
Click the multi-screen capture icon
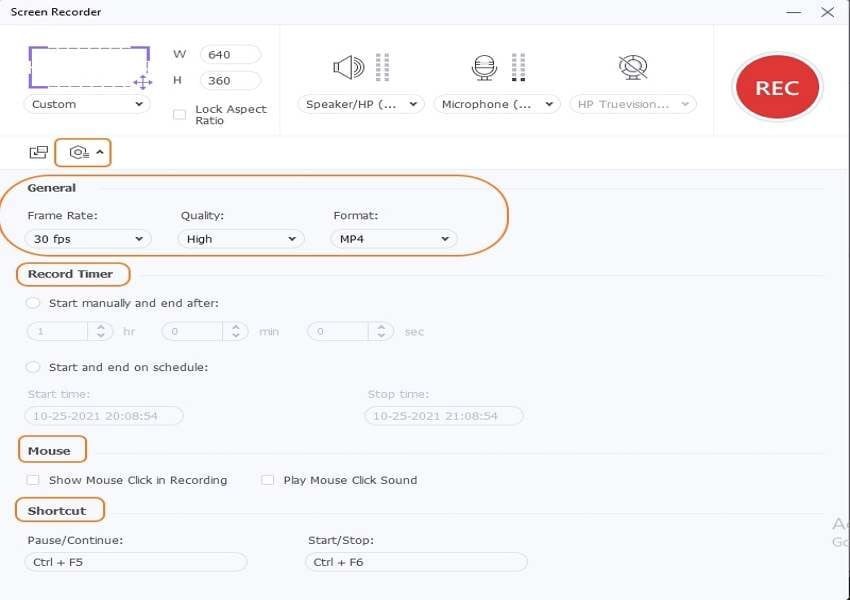[38, 152]
